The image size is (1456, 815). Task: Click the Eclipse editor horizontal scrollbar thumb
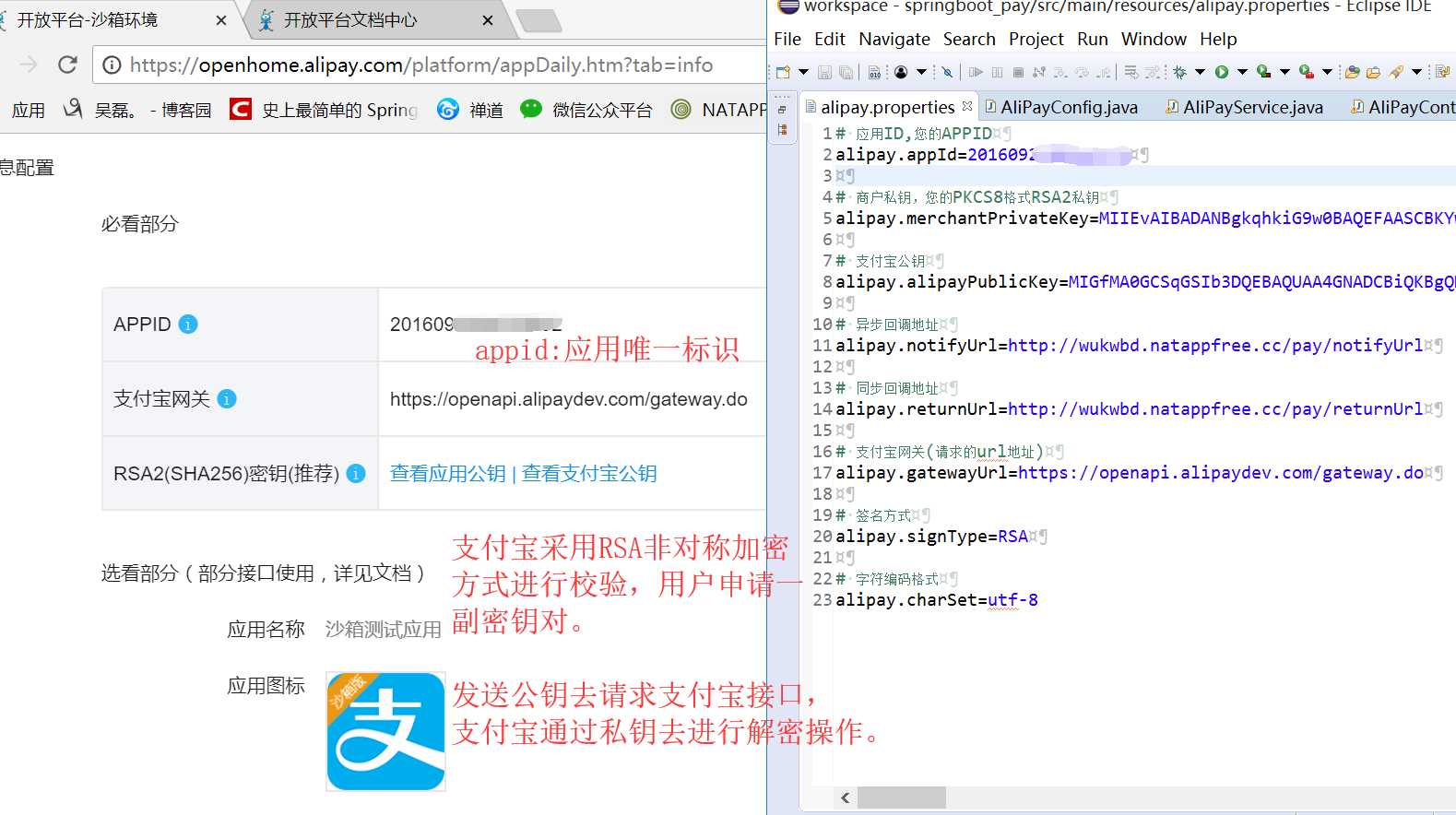(902, 797)
